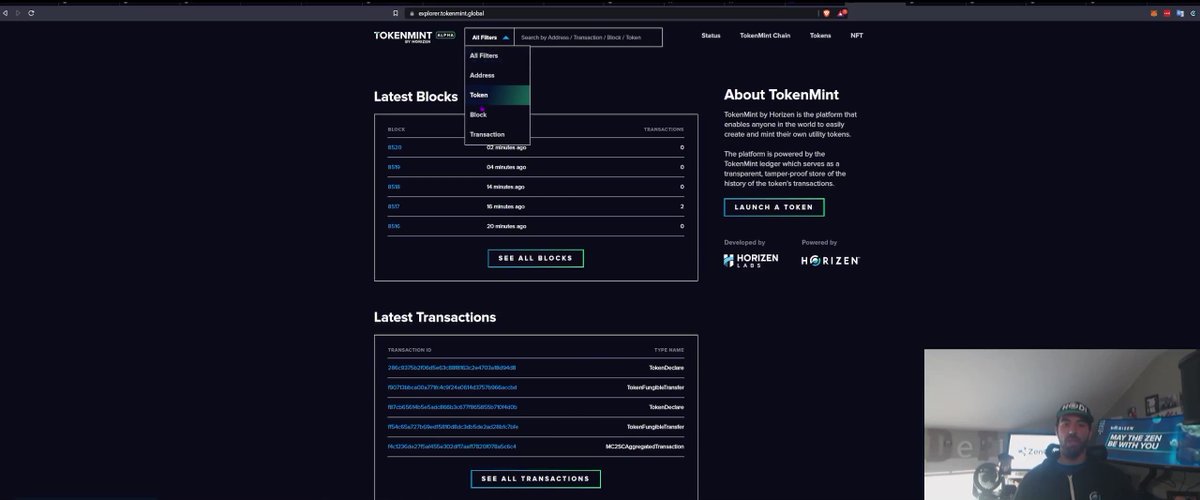Open the Status nav link

[x=711, y=35]
